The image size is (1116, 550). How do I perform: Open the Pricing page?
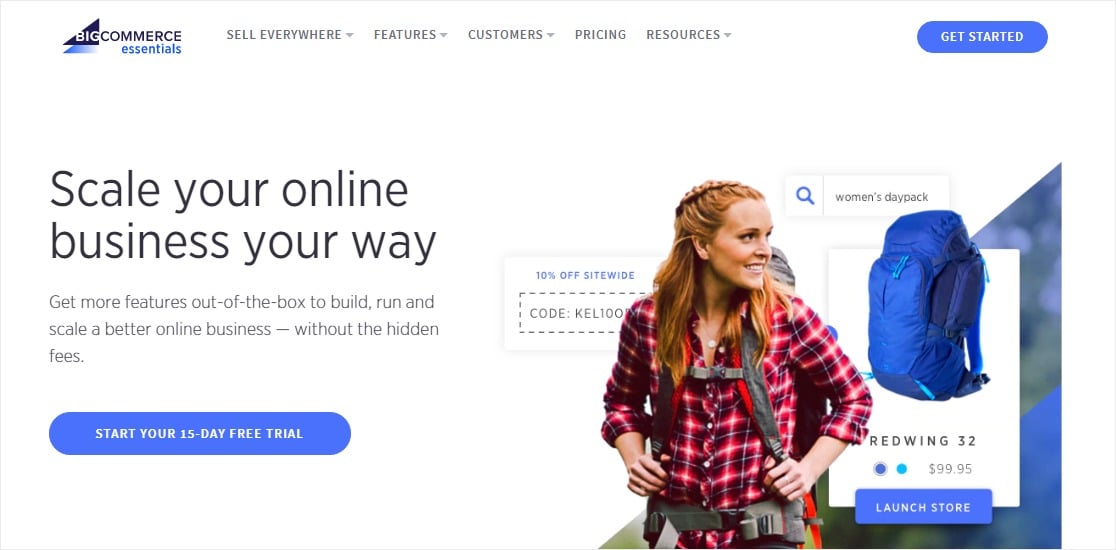coord(601,35)
